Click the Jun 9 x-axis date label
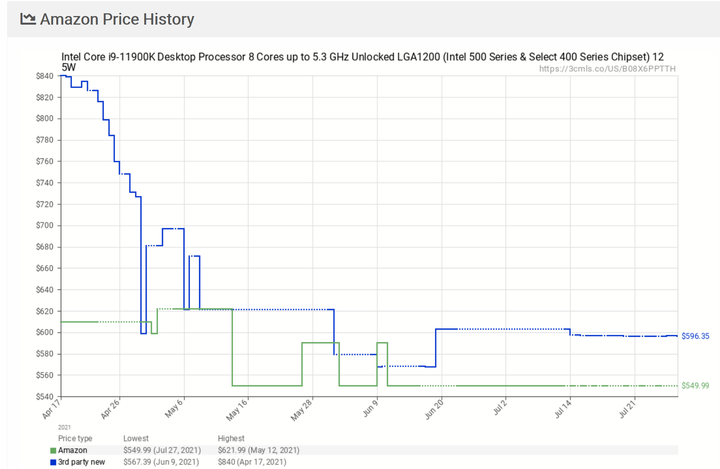This screenshot has width=720, height=469. [x=370, y=408]
